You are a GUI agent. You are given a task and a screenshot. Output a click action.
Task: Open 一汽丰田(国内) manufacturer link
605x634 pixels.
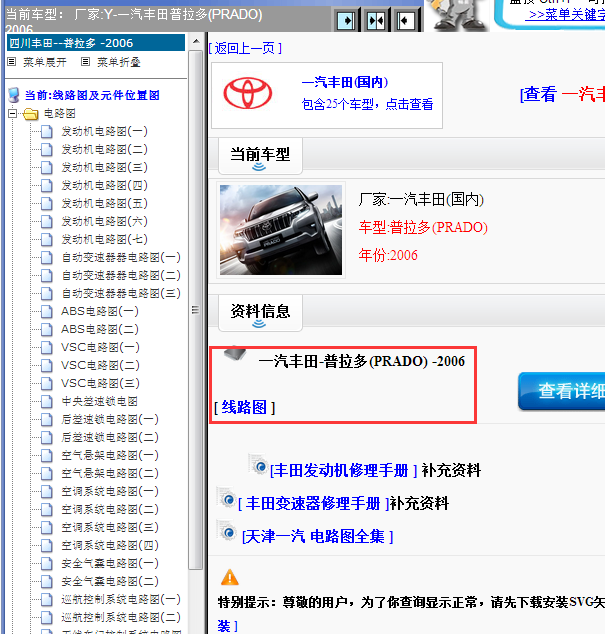[x=345, y=82]
